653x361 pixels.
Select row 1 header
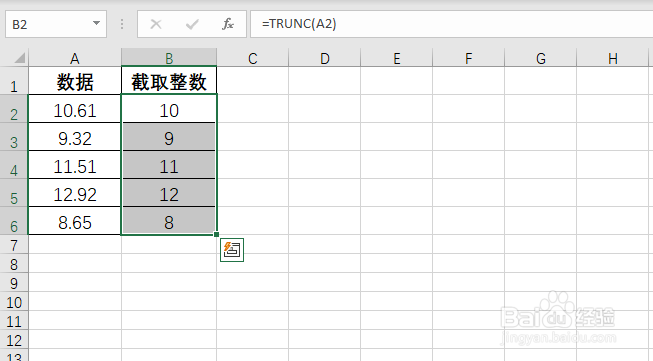(14, 81)
